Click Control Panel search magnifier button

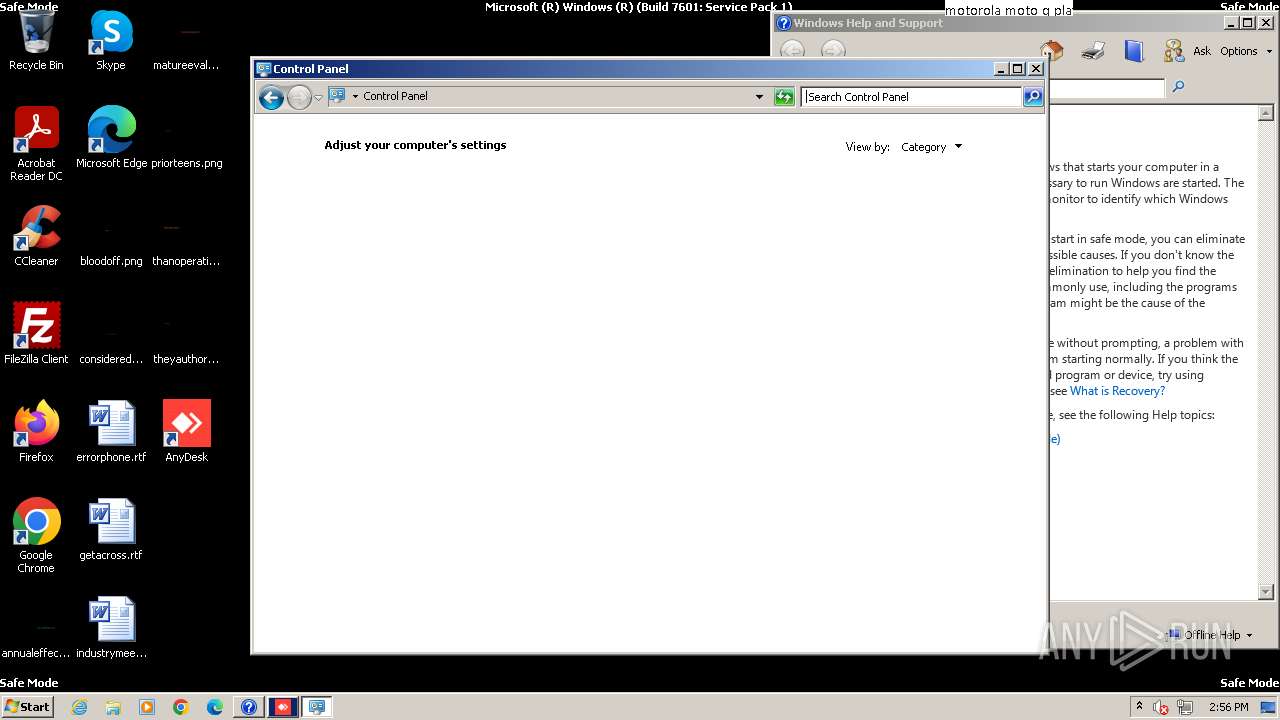pyautogui.click(x=1033, y=97)
